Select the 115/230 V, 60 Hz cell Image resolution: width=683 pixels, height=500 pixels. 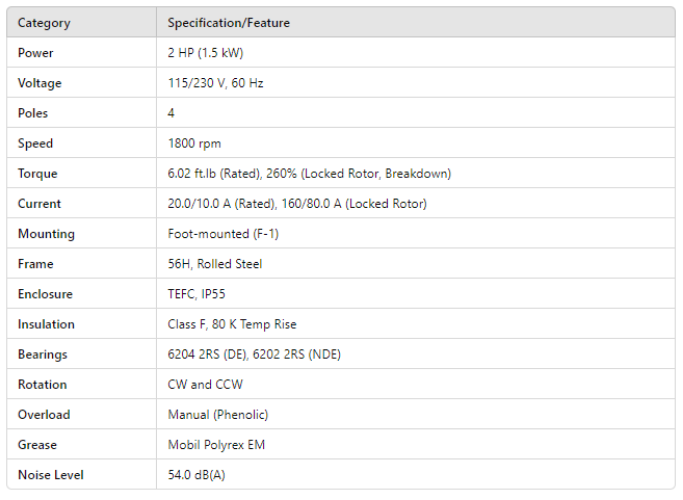[x=216, y=83]
